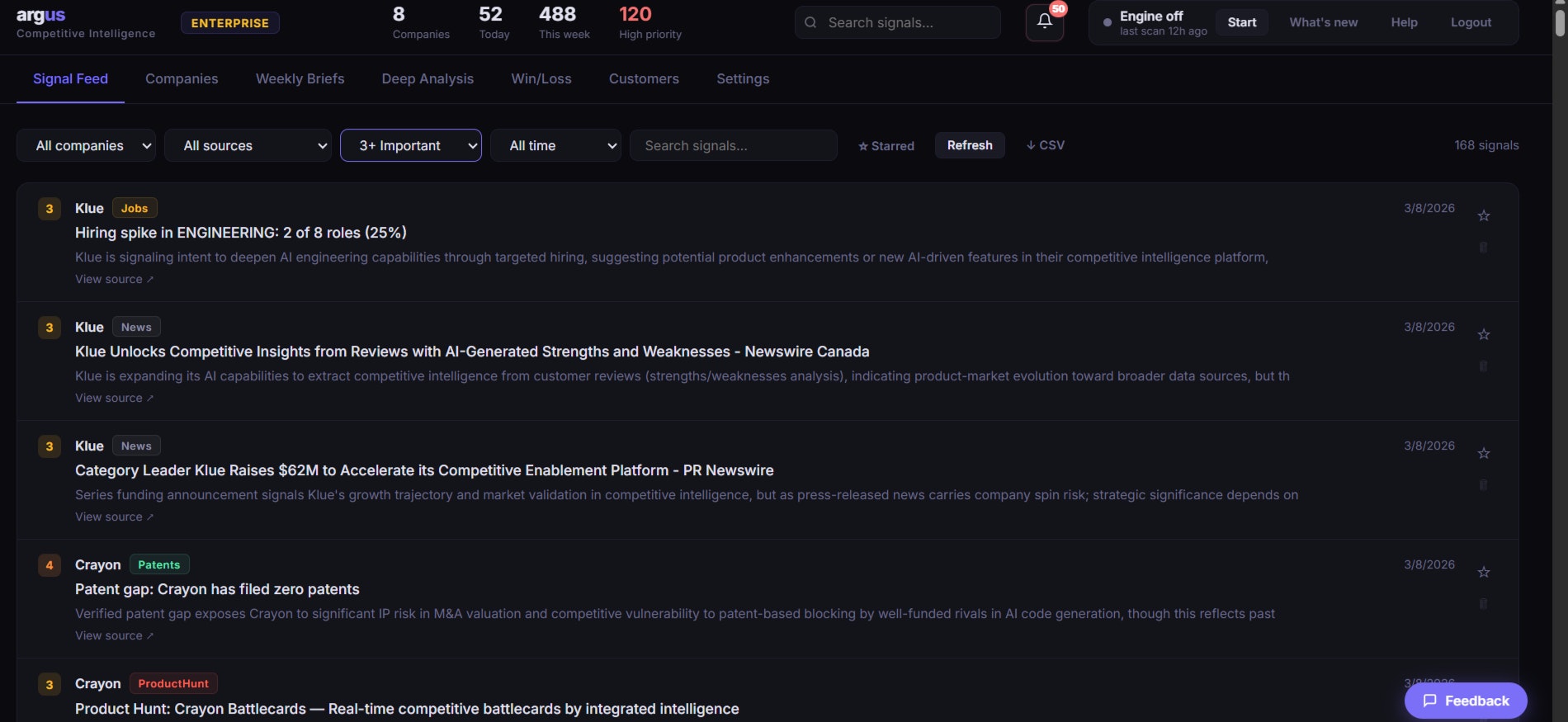Open 'Patent gap: Crayon has filed zero patents'
The width and height of the screenshot is (1568, 722).
(217, 589)
